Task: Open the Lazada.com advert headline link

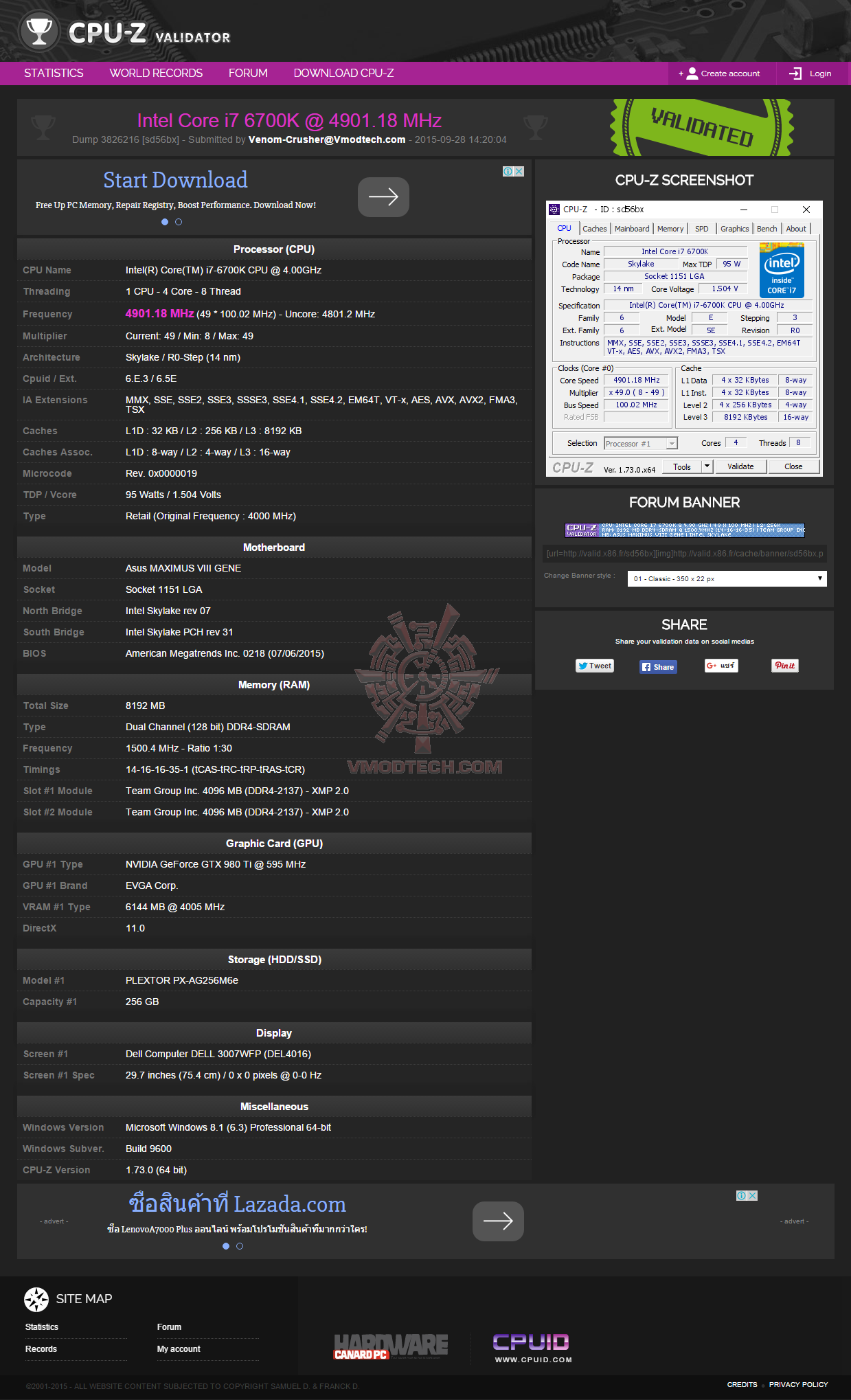Action: pyautogui.click(x=237, y=1204)
